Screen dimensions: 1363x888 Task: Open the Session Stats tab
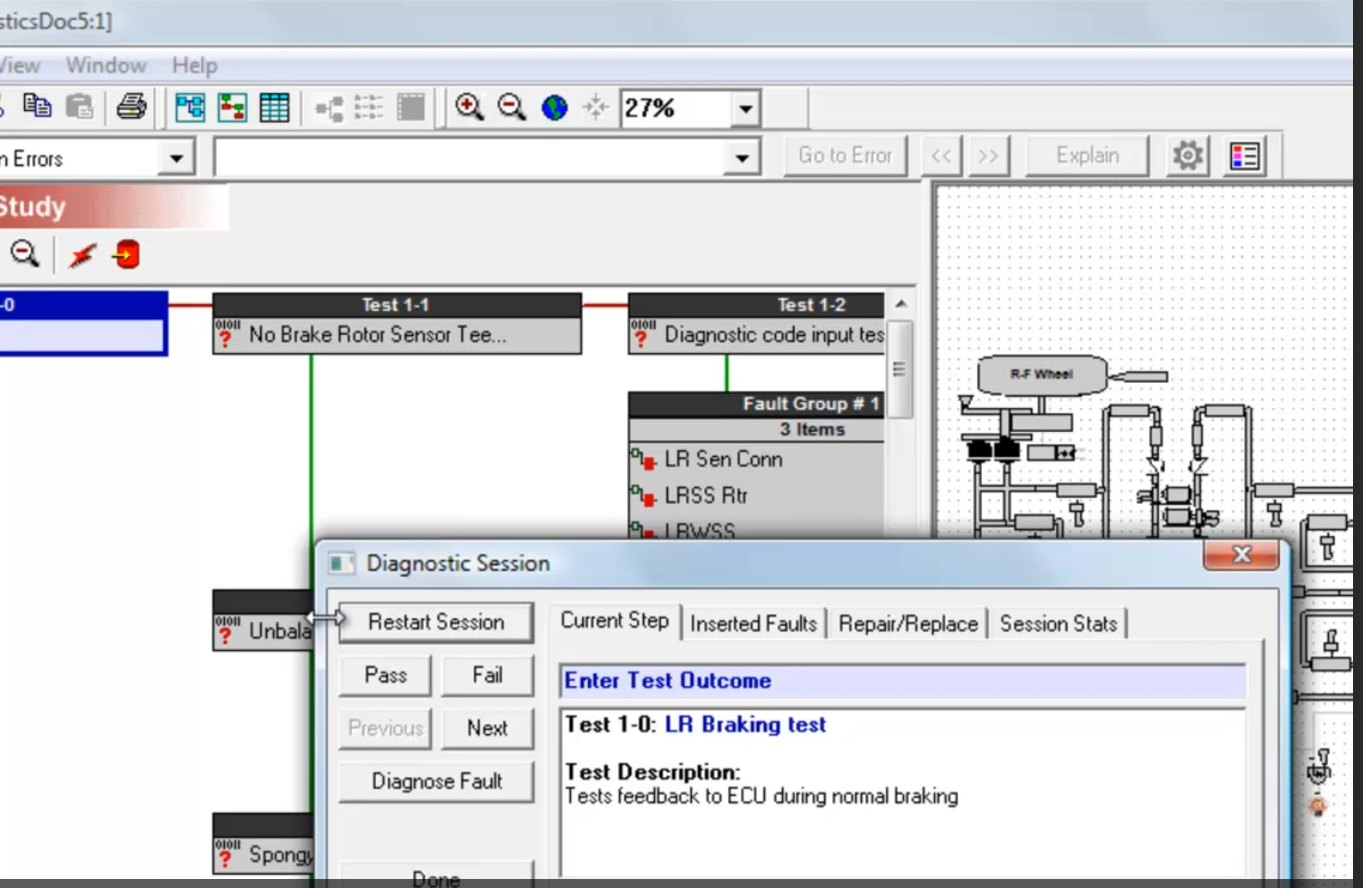click(1058, 623)
